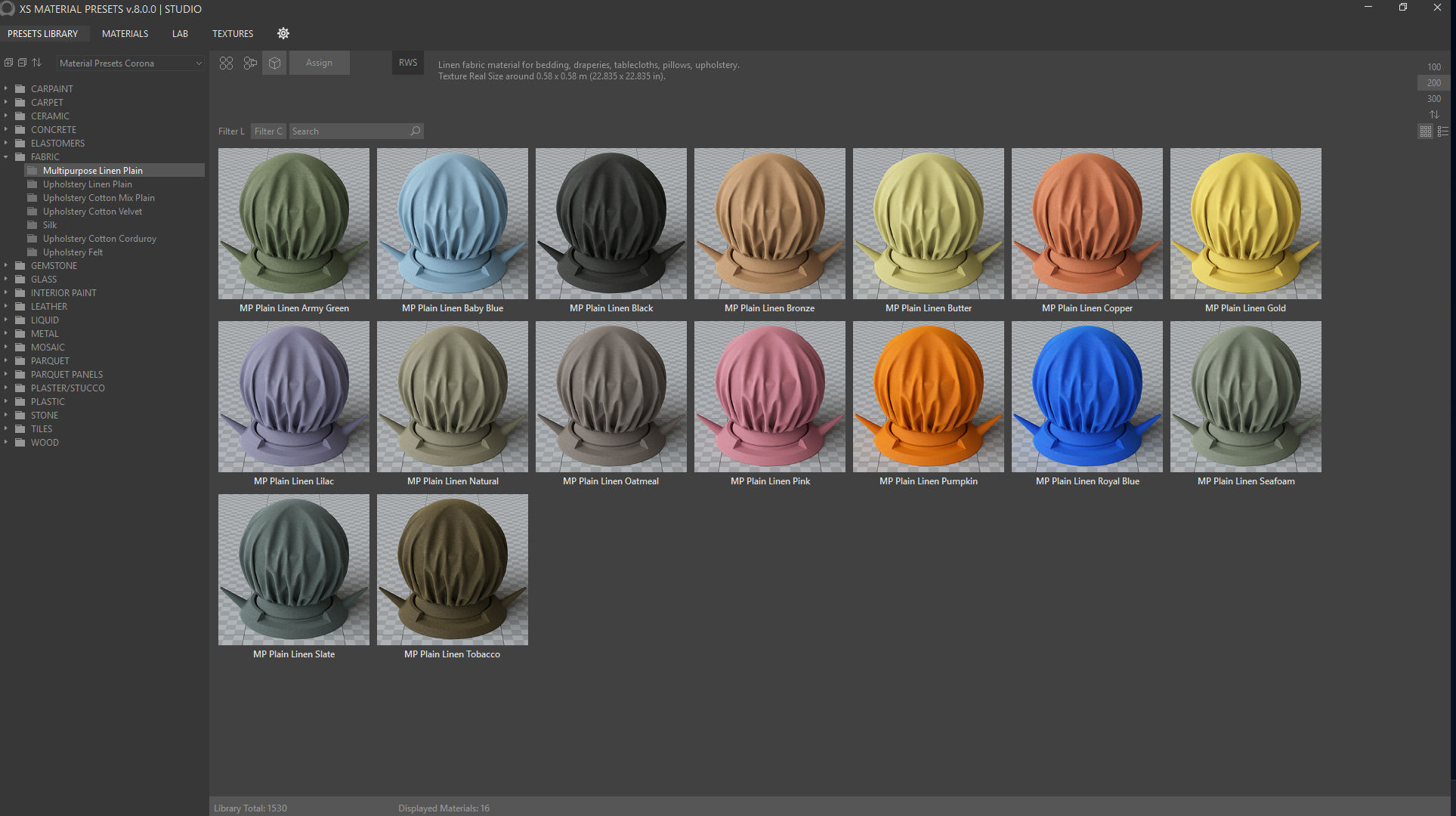Click the circles-with-rectangle icon beside Assign

pyautogui.click(x=250, y=63)
